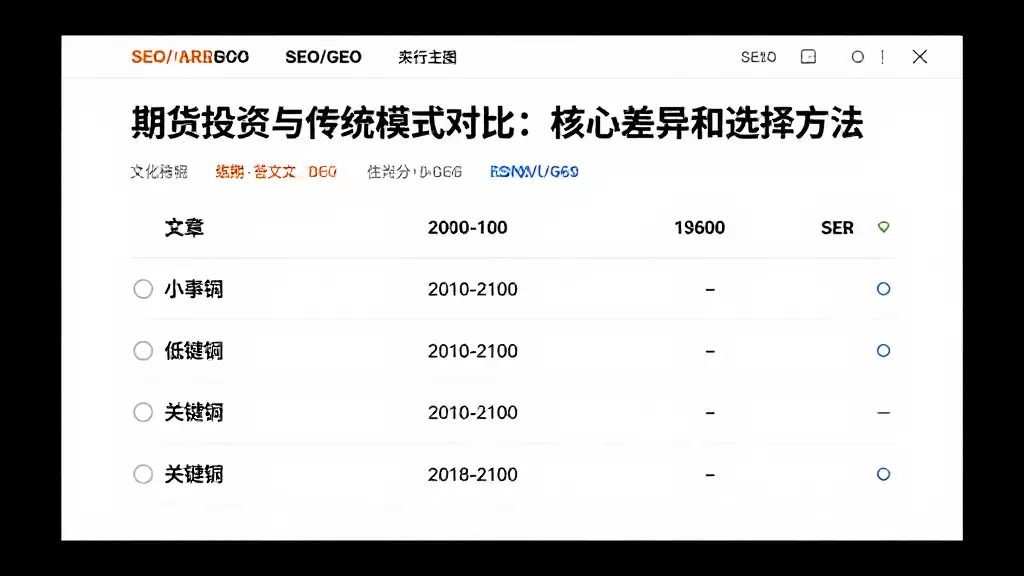The image size is (1024, 576).
Task: Click the blue circle icon in the 2018-2100 row
Action: coord(884,474)
